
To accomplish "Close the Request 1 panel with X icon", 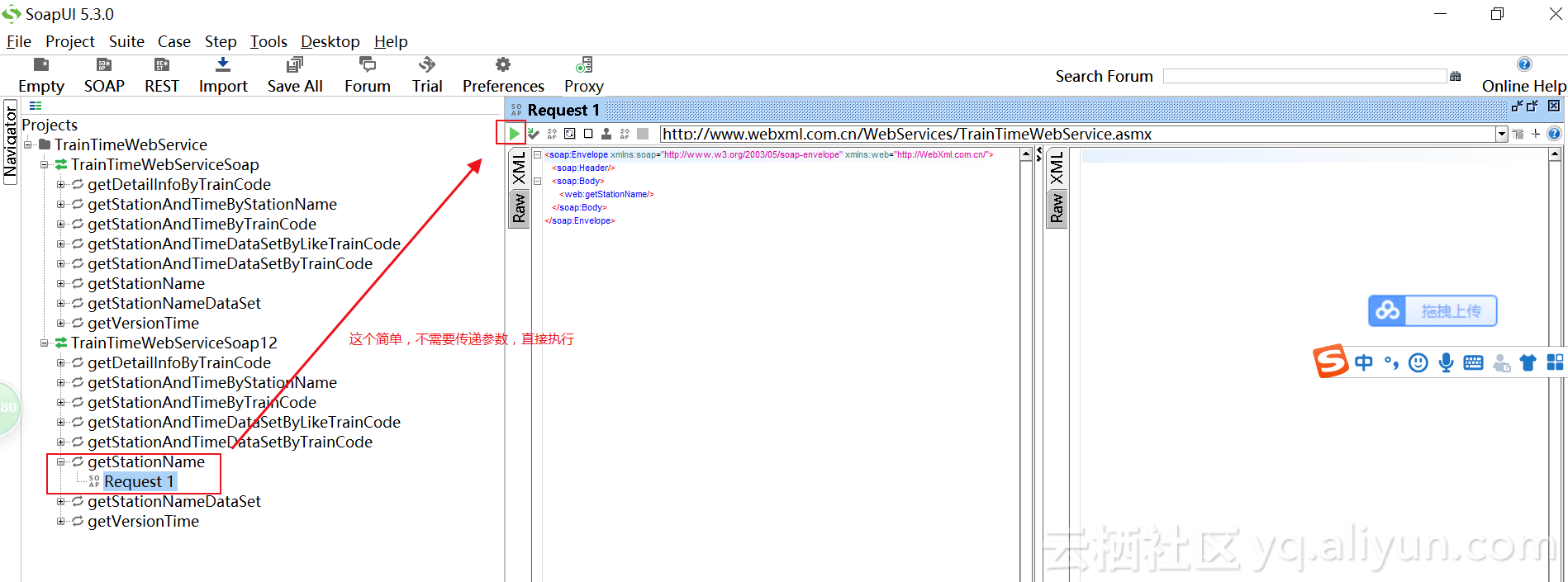I will (x=1554, y=106).
